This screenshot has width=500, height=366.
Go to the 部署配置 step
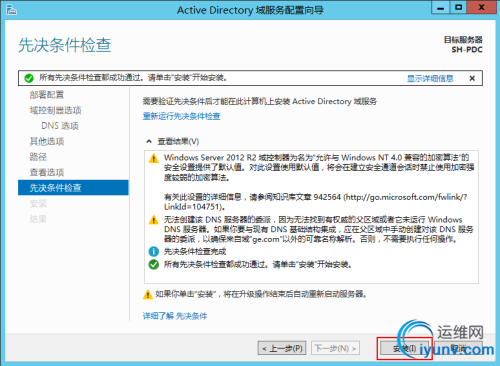click(47, 95)
